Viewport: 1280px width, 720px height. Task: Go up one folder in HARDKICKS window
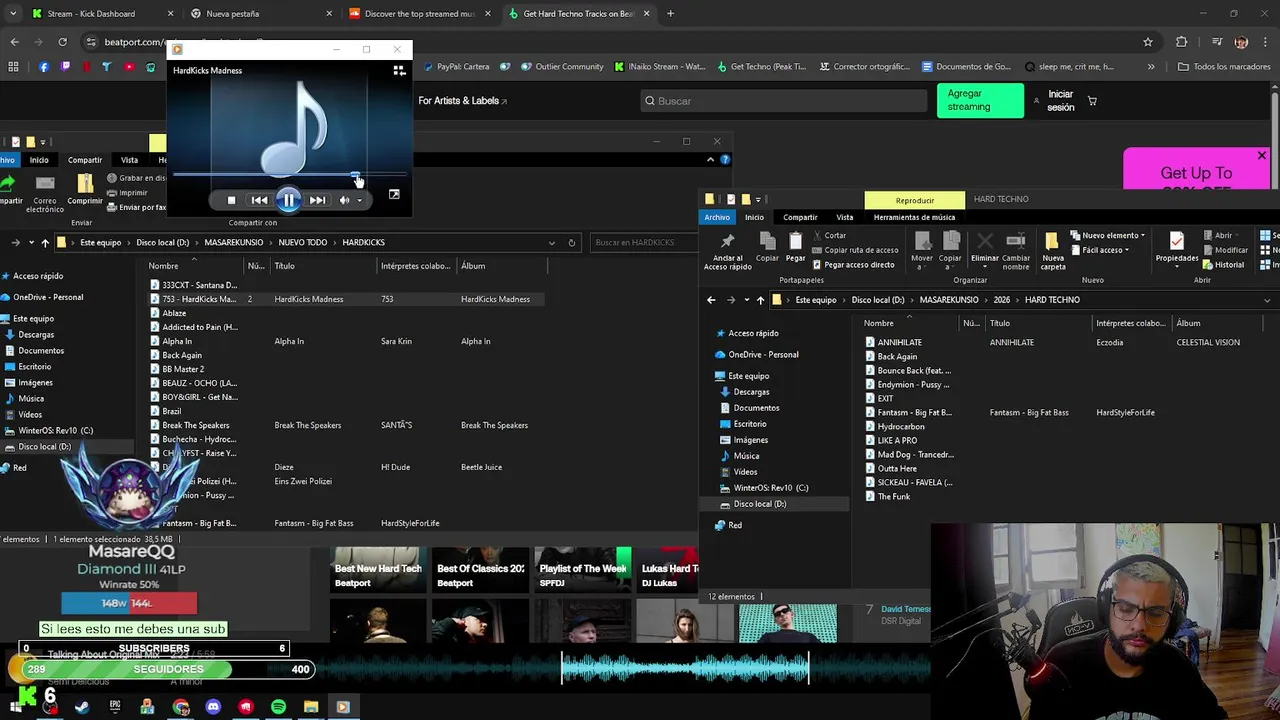[45, 242]
